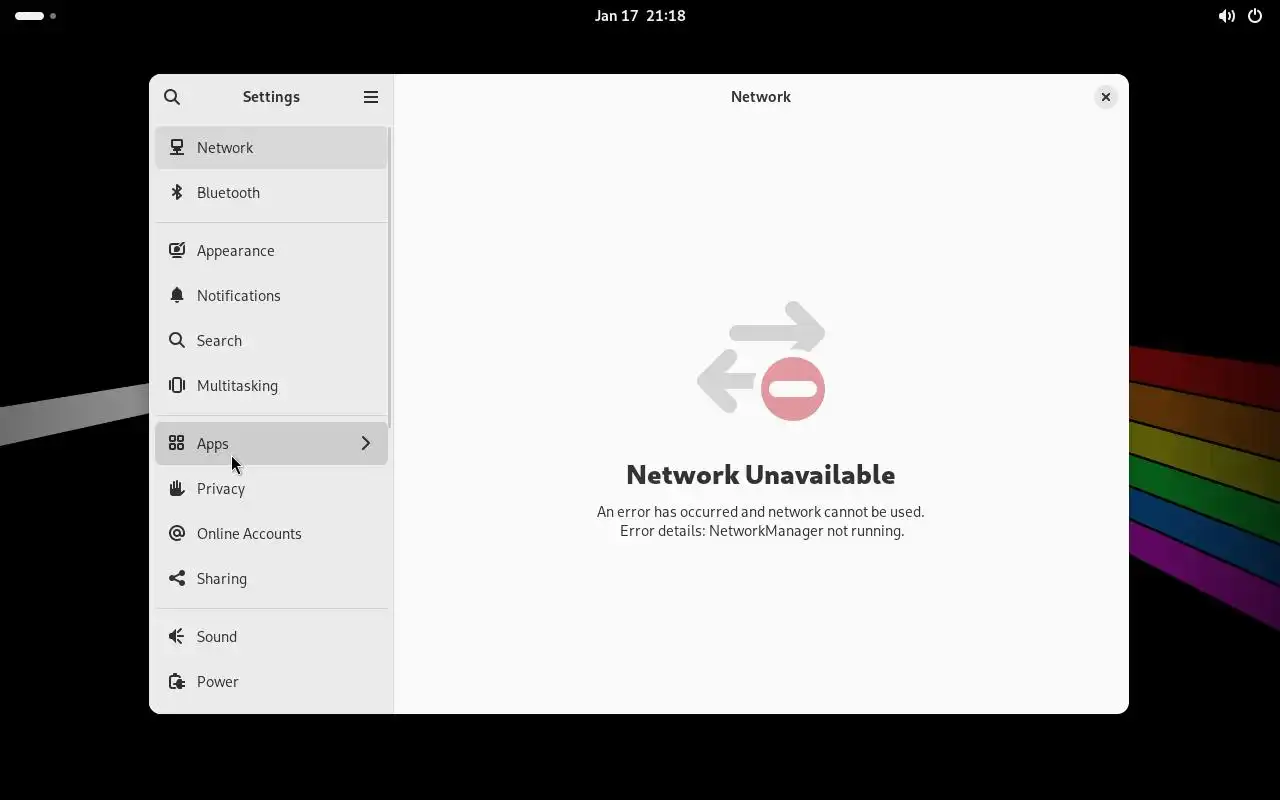
Task: Click the Appearance icon in sidebar
Action: pos(177,250)
